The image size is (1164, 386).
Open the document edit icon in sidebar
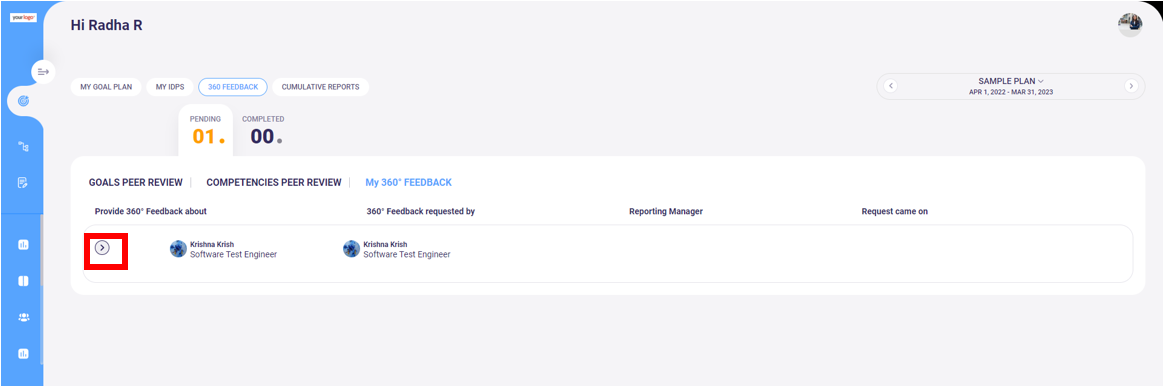[23, 182]
